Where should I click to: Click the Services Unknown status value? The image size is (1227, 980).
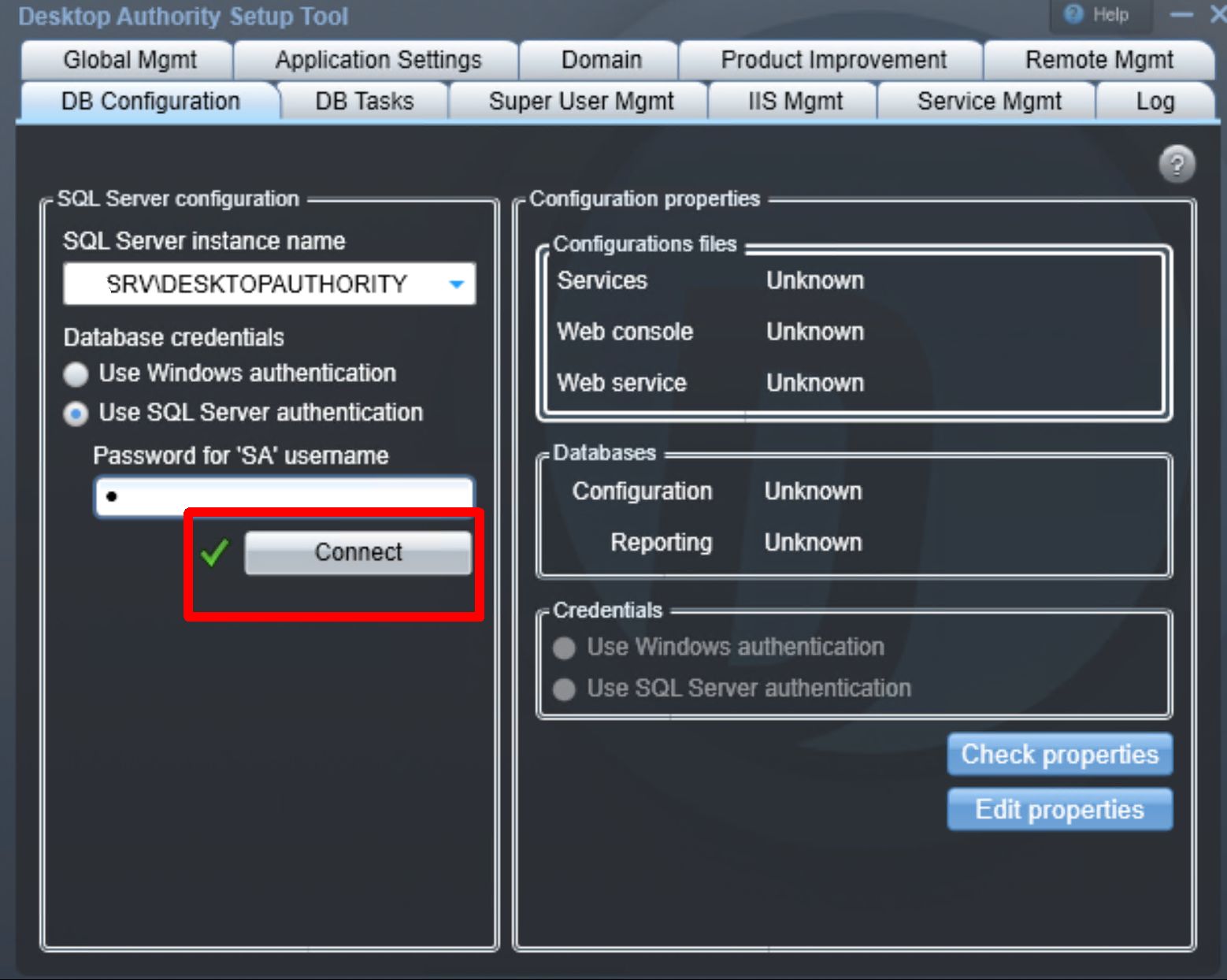815,280
